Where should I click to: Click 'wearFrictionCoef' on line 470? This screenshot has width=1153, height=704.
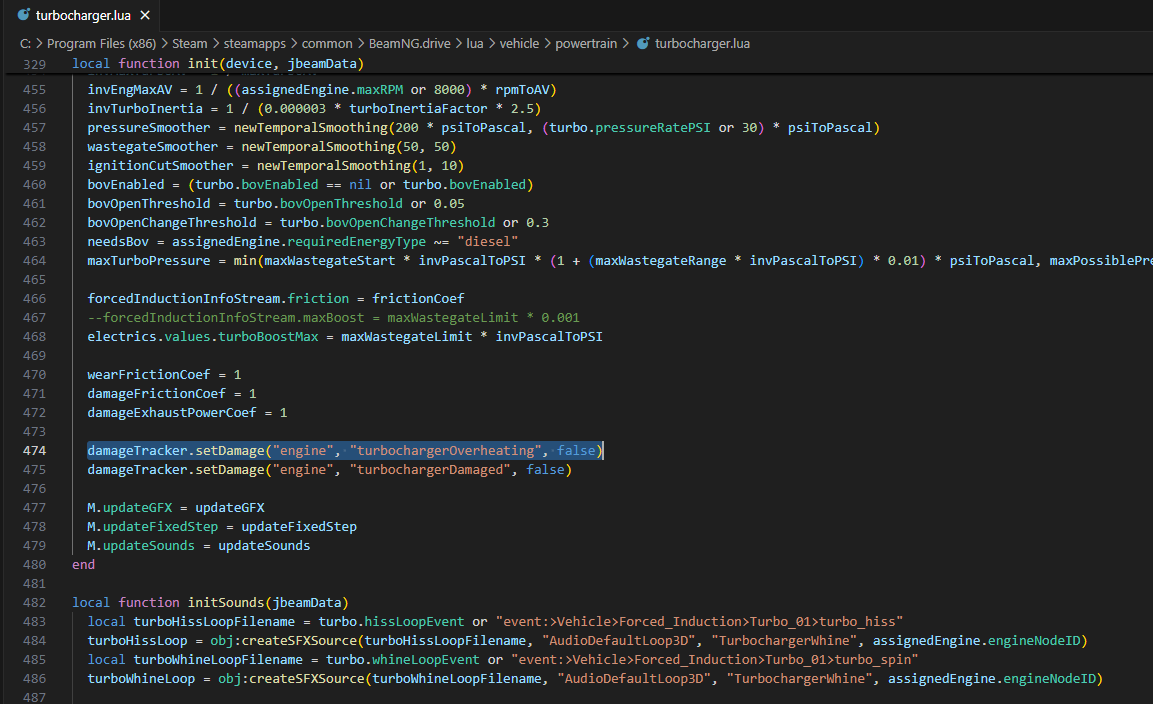[x=149, y=374]
